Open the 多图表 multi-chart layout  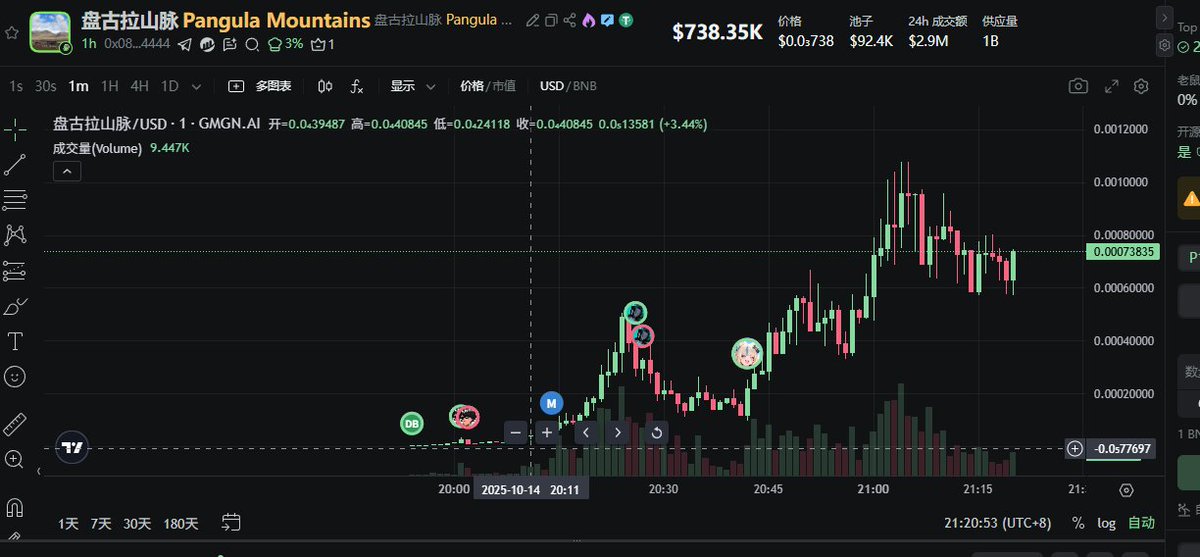(260, 86)
